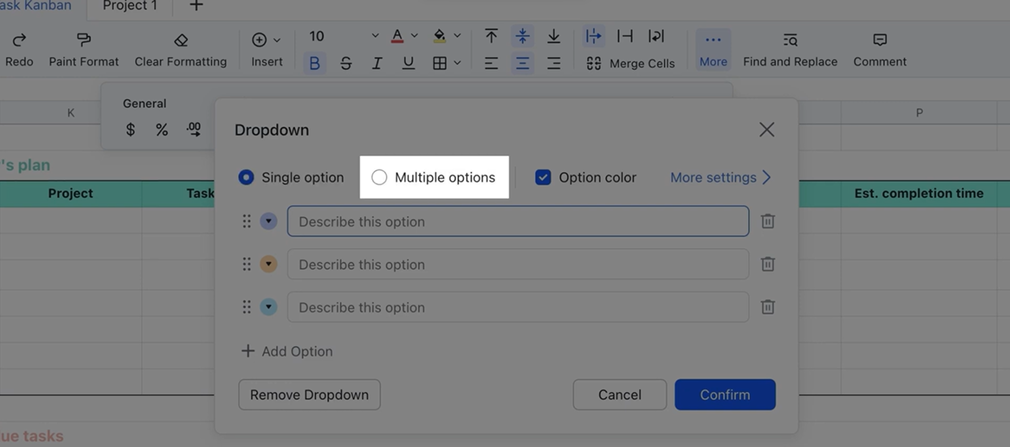Open Find and Replace tool

coord(790,40)
